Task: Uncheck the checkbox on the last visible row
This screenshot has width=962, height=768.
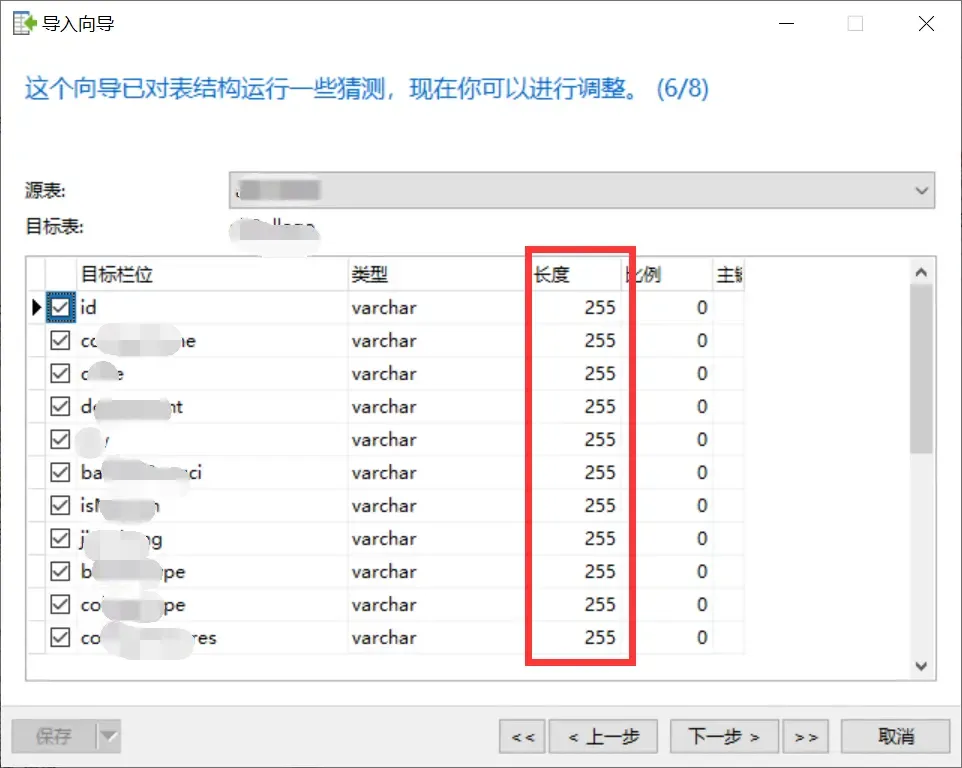Action: pyautogui.click(x=60, y=637)
